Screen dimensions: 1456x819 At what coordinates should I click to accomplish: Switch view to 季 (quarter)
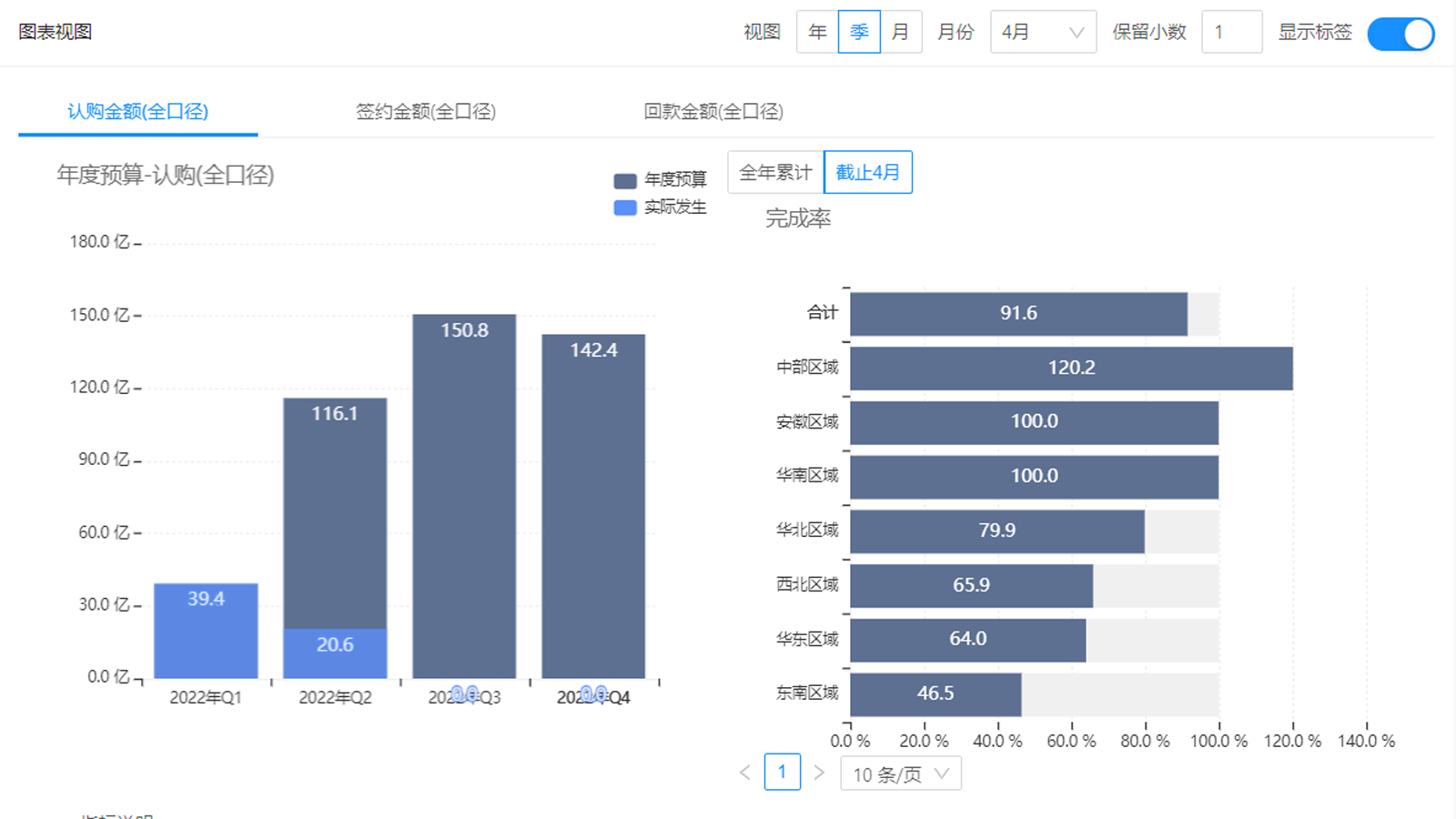point(859,32)
